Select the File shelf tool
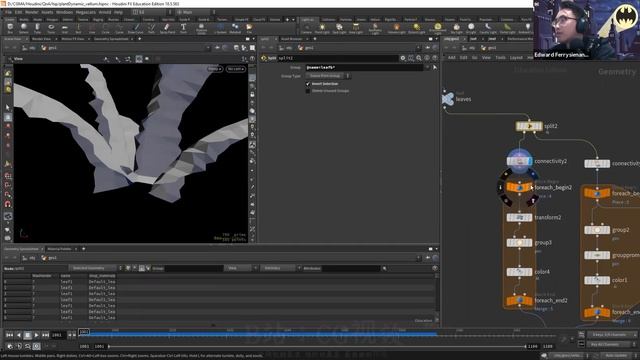640x360 pixels. tap(249, 28)
